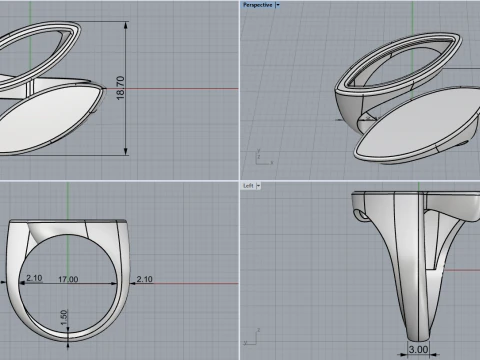Open the Left viewport dropdown arrow
The width and height of the screenshot is (480, 360).
[258, 186]
